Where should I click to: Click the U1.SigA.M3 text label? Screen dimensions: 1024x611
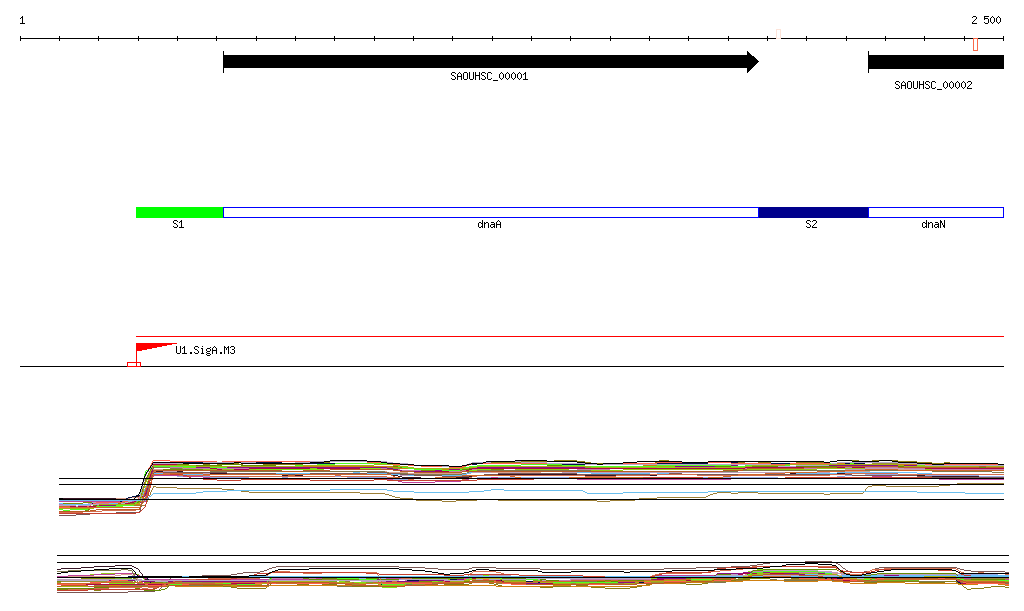pyautogui.click(x=205, y=351)
